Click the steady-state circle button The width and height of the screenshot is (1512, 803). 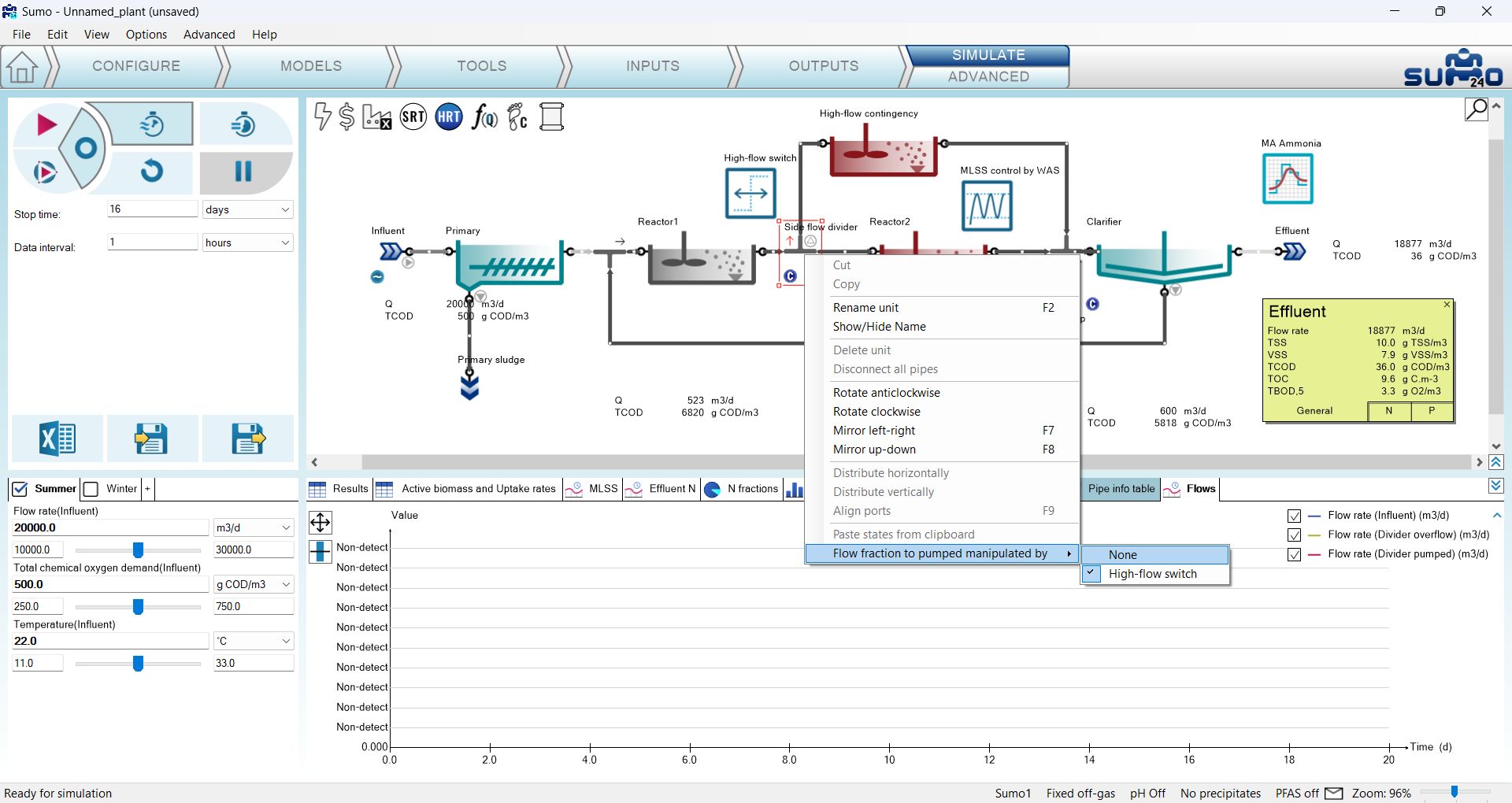pyautogui.click(x=85, y=148)
